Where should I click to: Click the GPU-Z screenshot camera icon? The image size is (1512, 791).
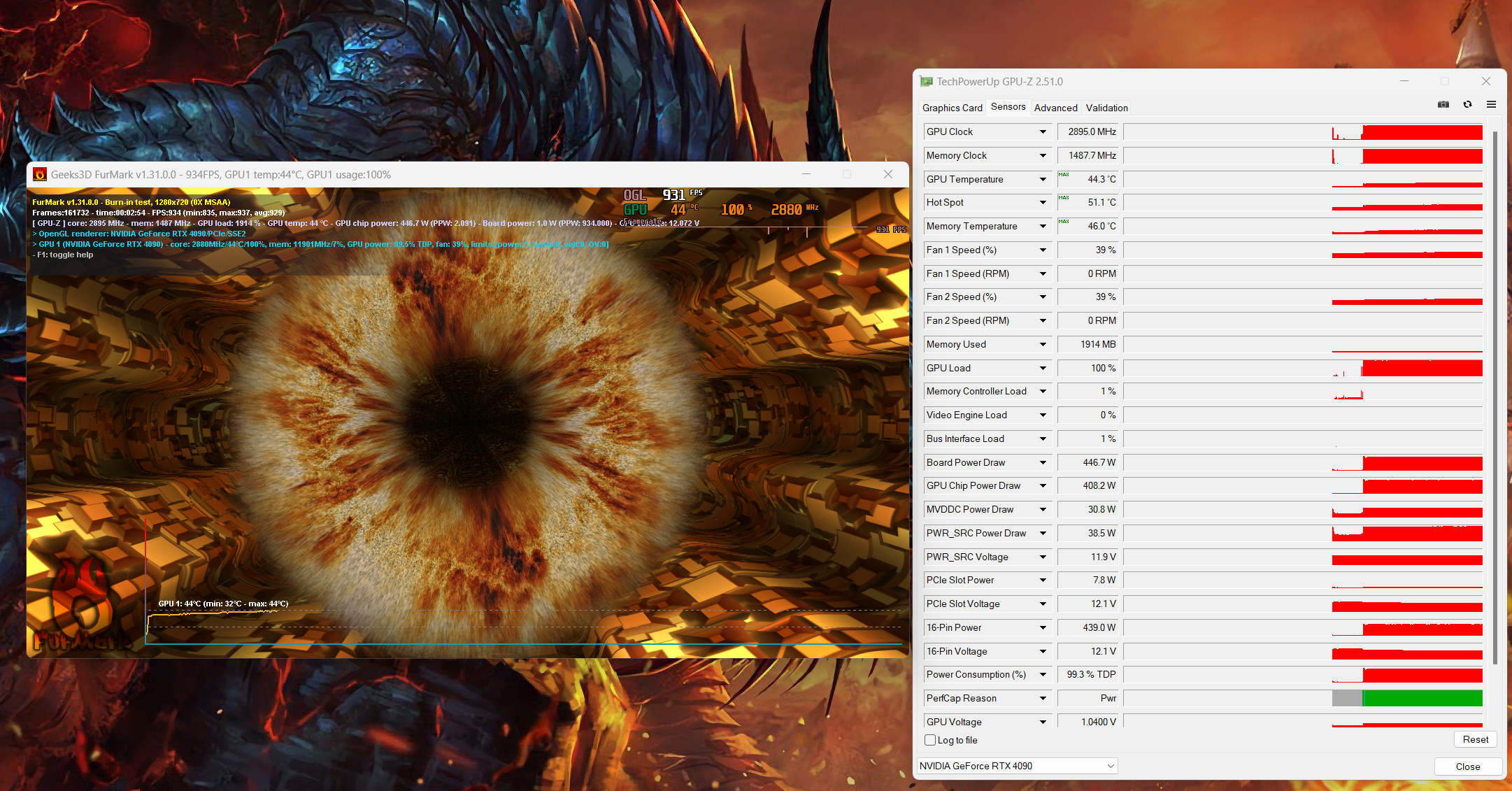pos(1443,105)
